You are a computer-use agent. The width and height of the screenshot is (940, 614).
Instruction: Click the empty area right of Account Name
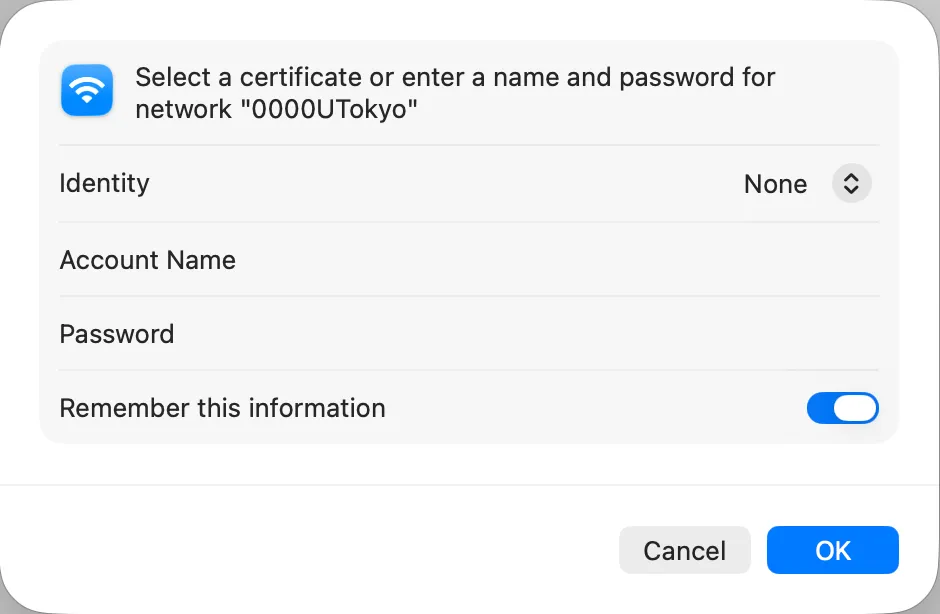tap(558, 260)
